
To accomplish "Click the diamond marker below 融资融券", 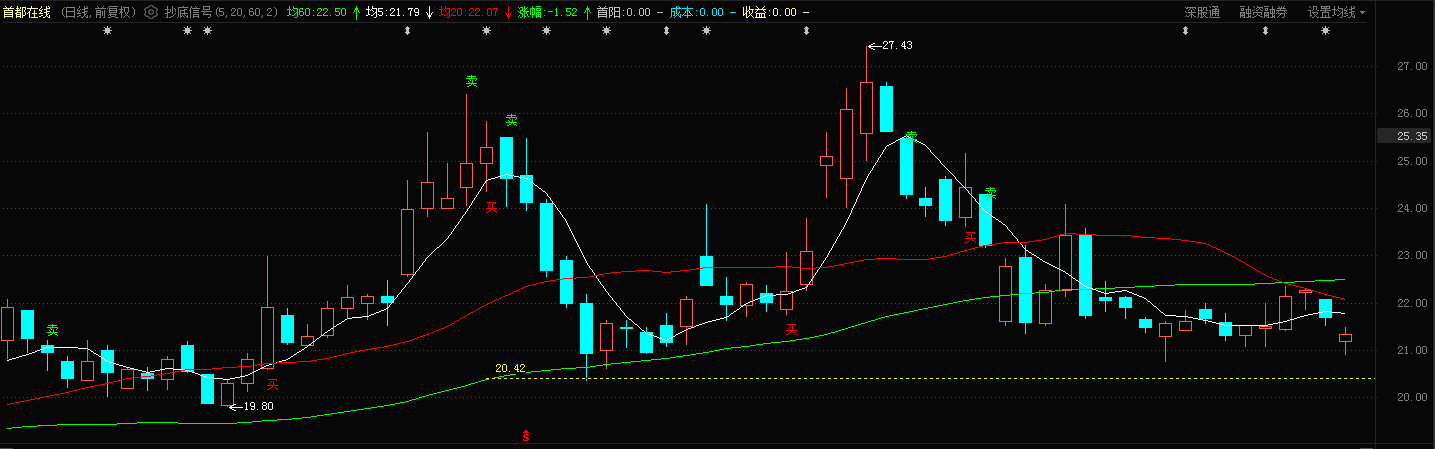I will point(1265,31).
